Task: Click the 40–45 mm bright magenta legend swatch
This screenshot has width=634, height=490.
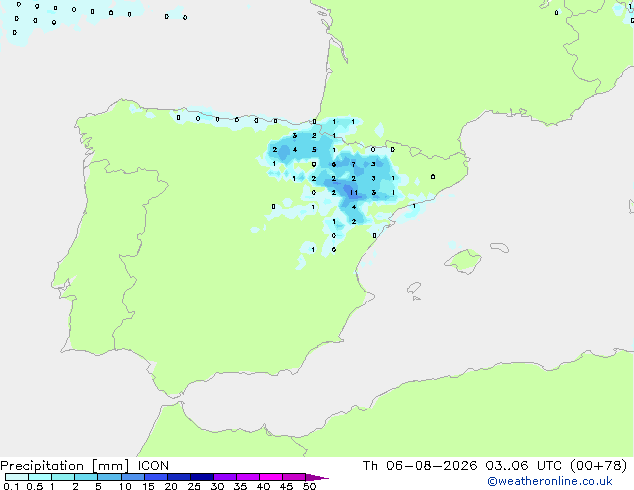Action: [271, 477]
